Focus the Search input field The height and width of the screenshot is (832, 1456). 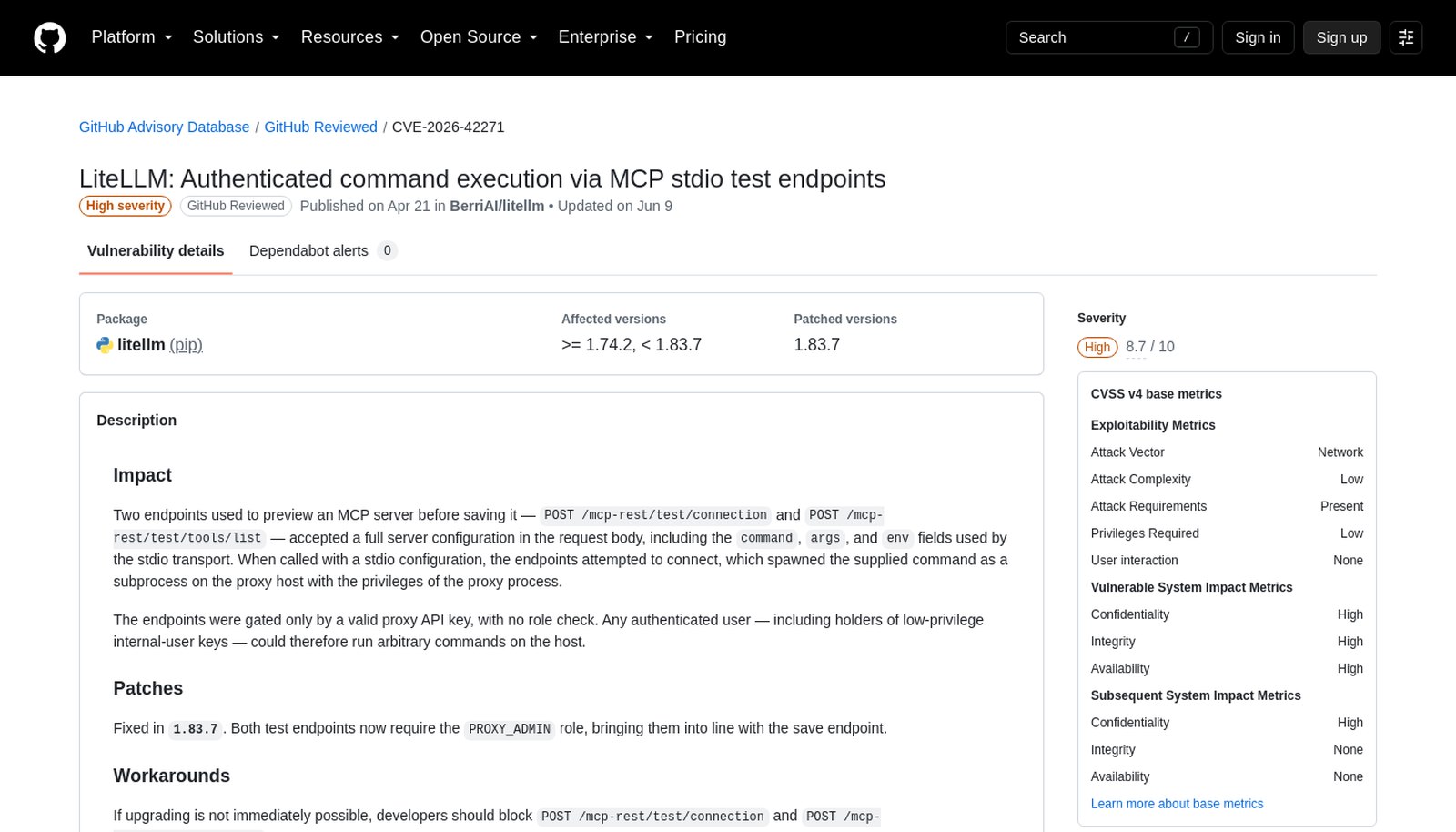[x=1109, y=37]
